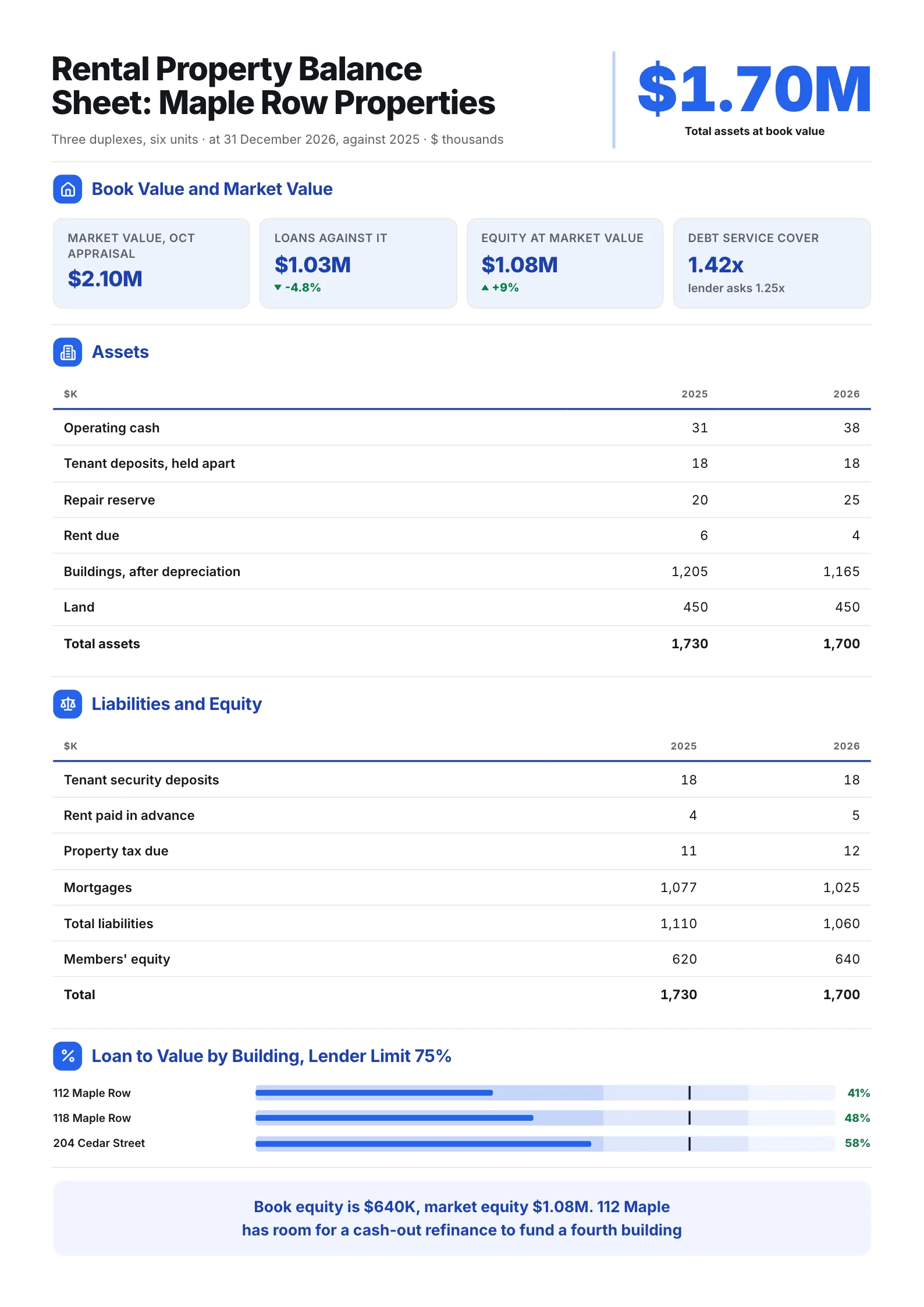Open the Debt Service Cover card
Image resolution: width=924 pixels, height=1307 pixels.
[x=772, y=263]
